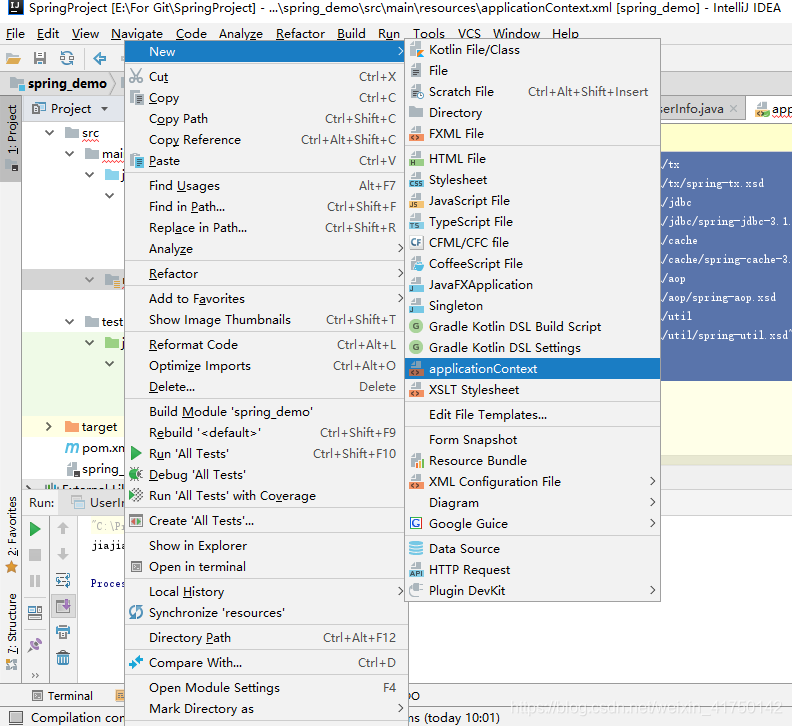The height and width of the screenshot is (726, 792).
Task: Click the green Run button in Run panel
Action: 35,529
